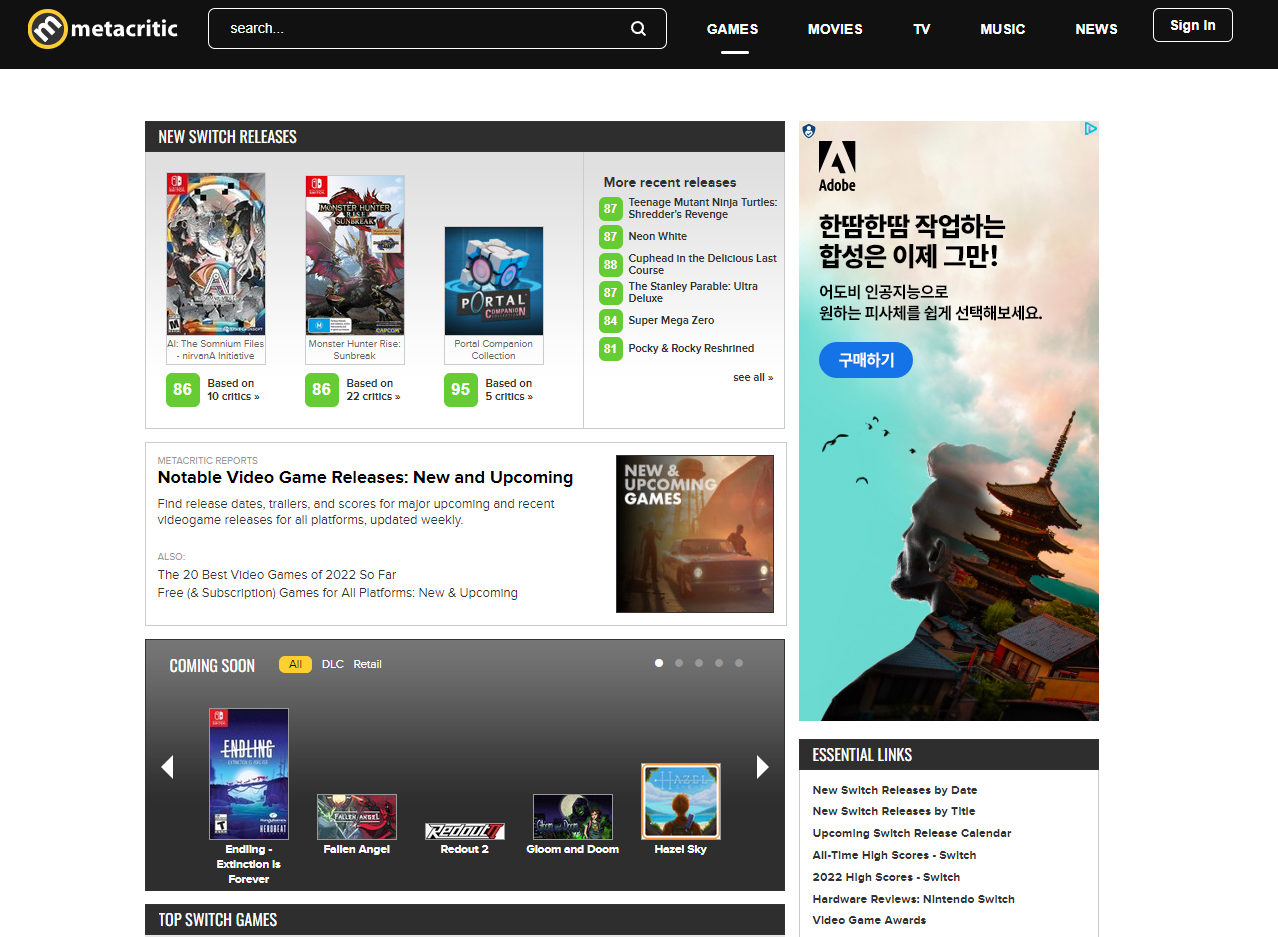The height and width of the screenshot is (937, 1278).
Task: Click the 87 score badge for Neon White
Action: [610, 237]
